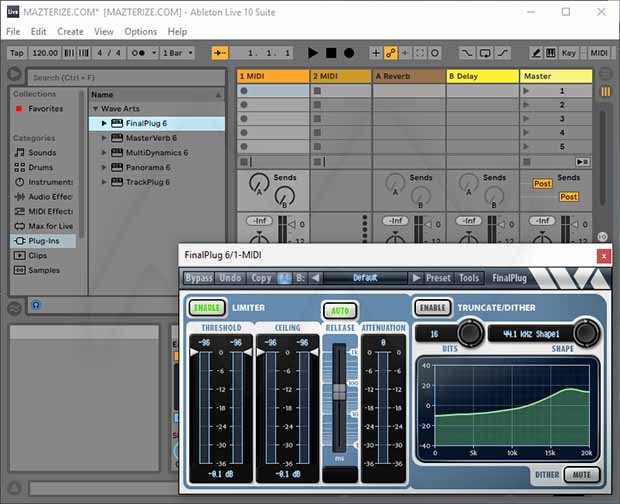Toggle the Loop switch icon
The image size is (620, 504).
coord(485,53)
